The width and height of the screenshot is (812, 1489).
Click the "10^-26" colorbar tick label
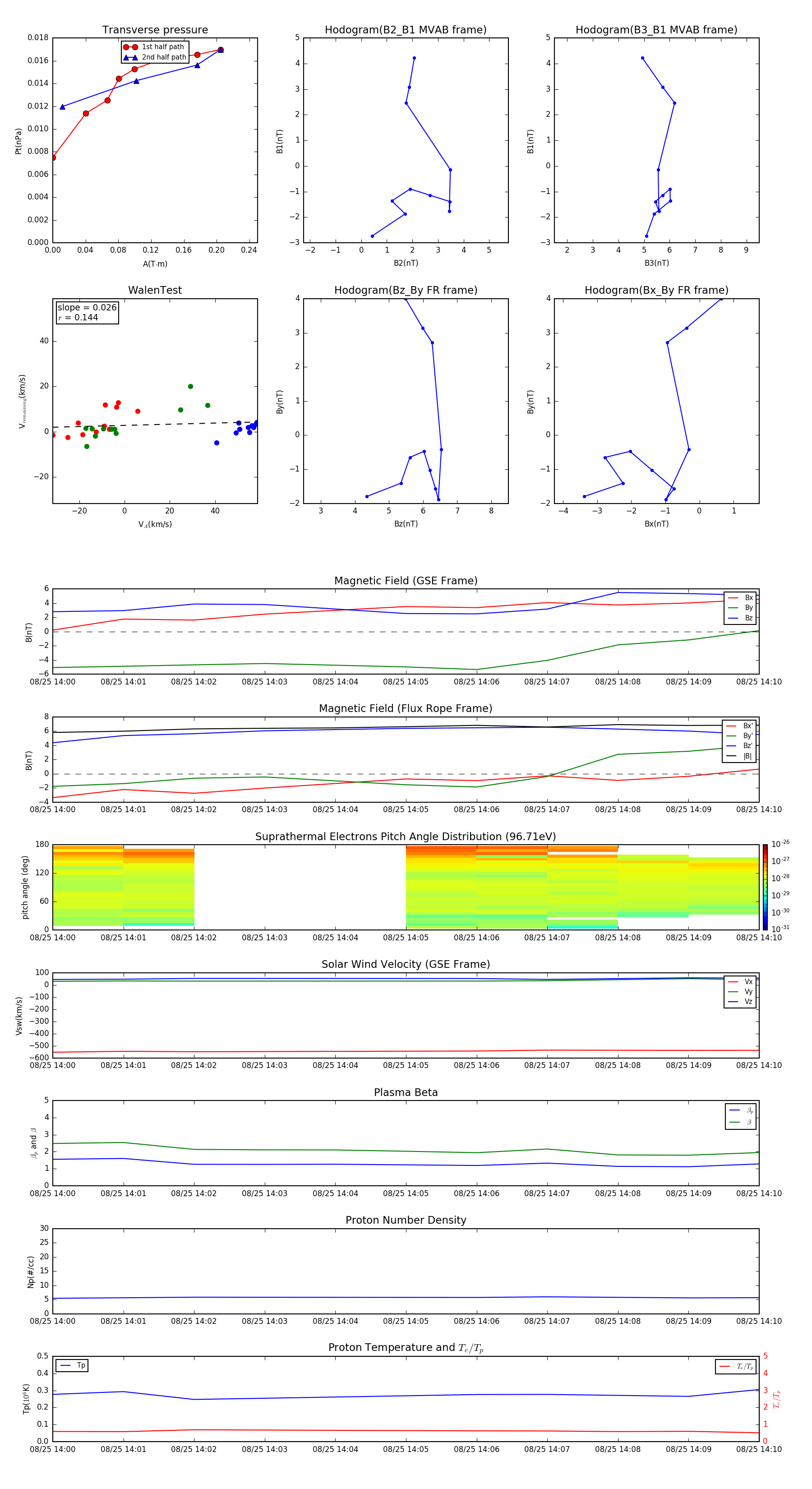click(x=780, y=844)
